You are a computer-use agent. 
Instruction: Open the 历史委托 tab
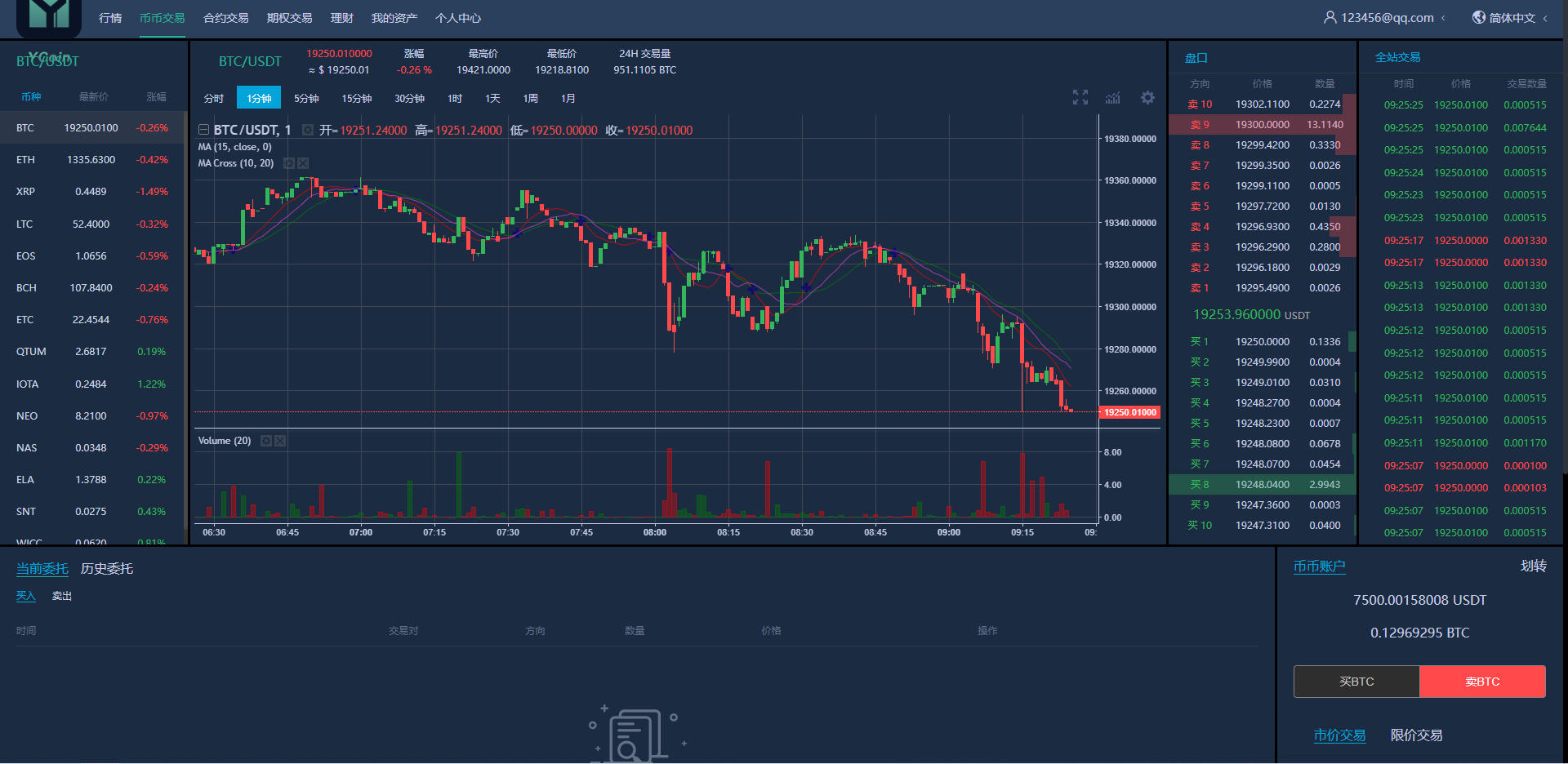pos(106,568)
